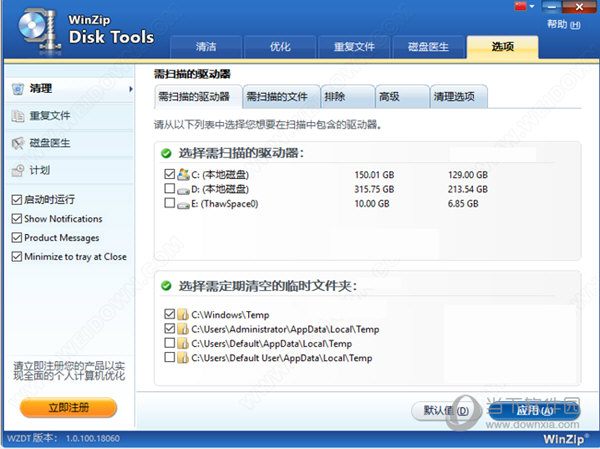
Task: Open the 高级 sub-tab
Action: [x=402, y=97]
